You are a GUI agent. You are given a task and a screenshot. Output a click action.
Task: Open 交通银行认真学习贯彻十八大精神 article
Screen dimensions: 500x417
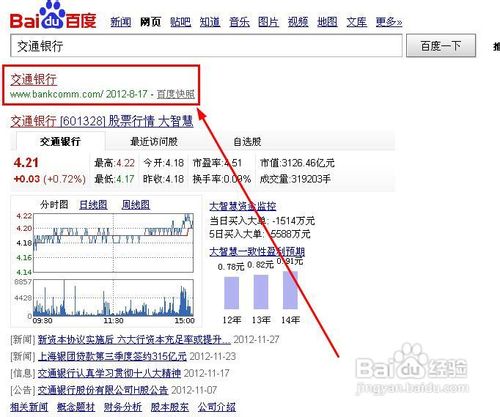click(109, 373)
